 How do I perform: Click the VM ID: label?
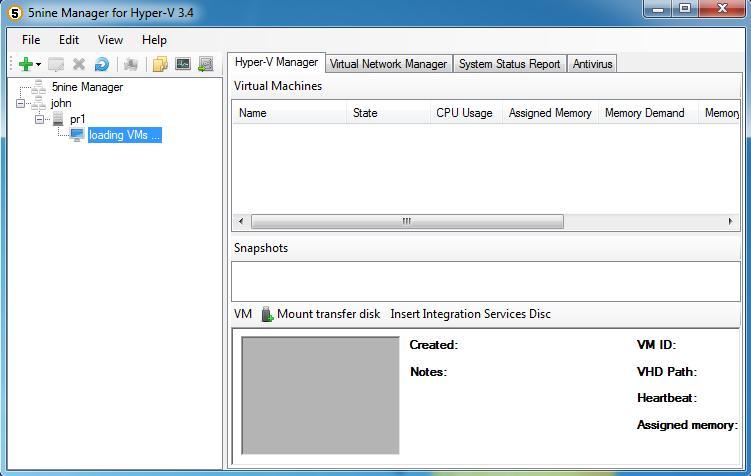[656, 345]
